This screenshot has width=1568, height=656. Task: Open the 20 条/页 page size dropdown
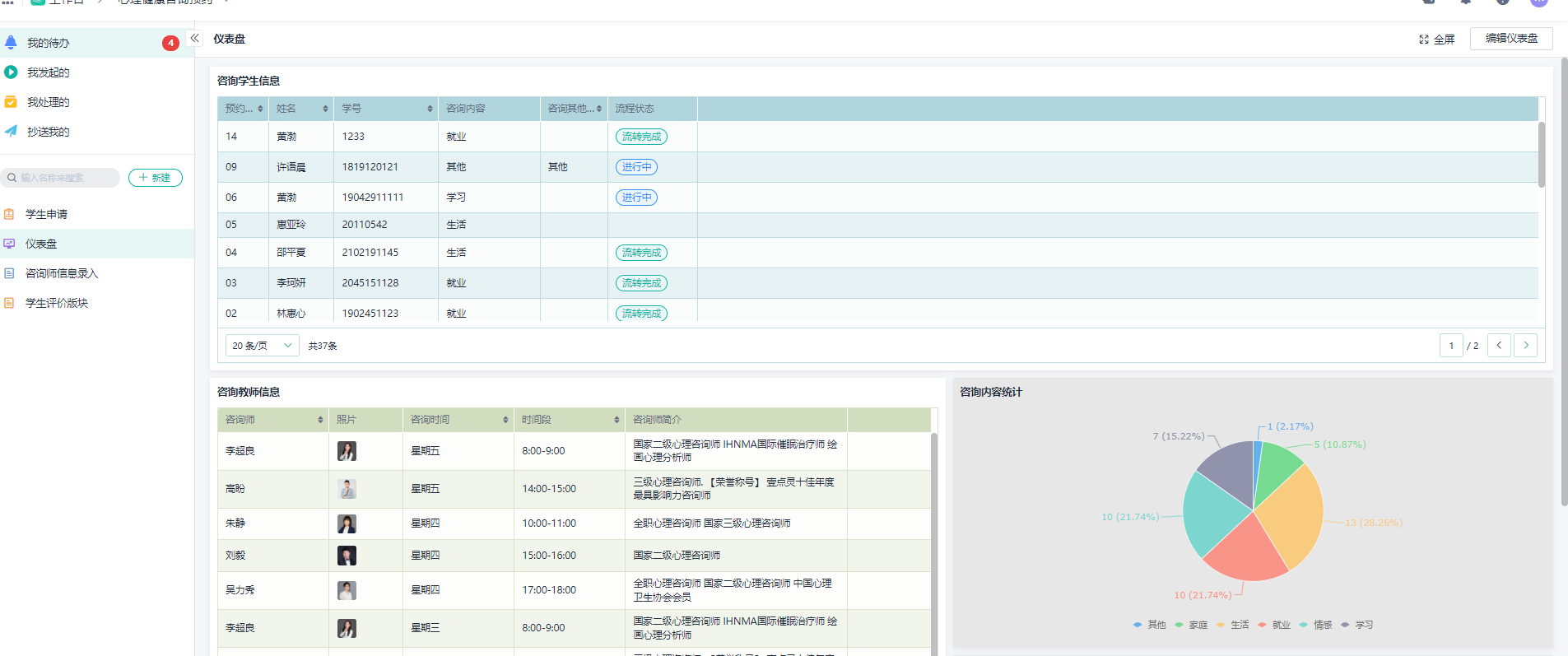point(262,346)
